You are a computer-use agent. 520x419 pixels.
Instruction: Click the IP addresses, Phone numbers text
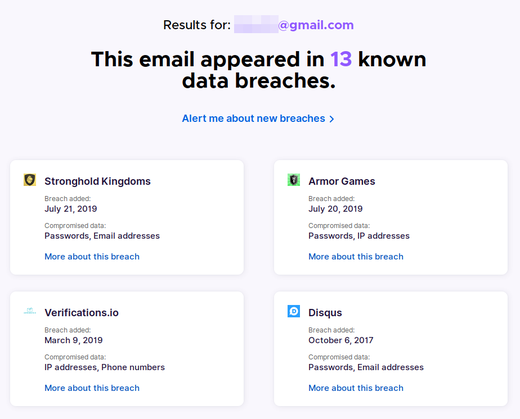105,367
